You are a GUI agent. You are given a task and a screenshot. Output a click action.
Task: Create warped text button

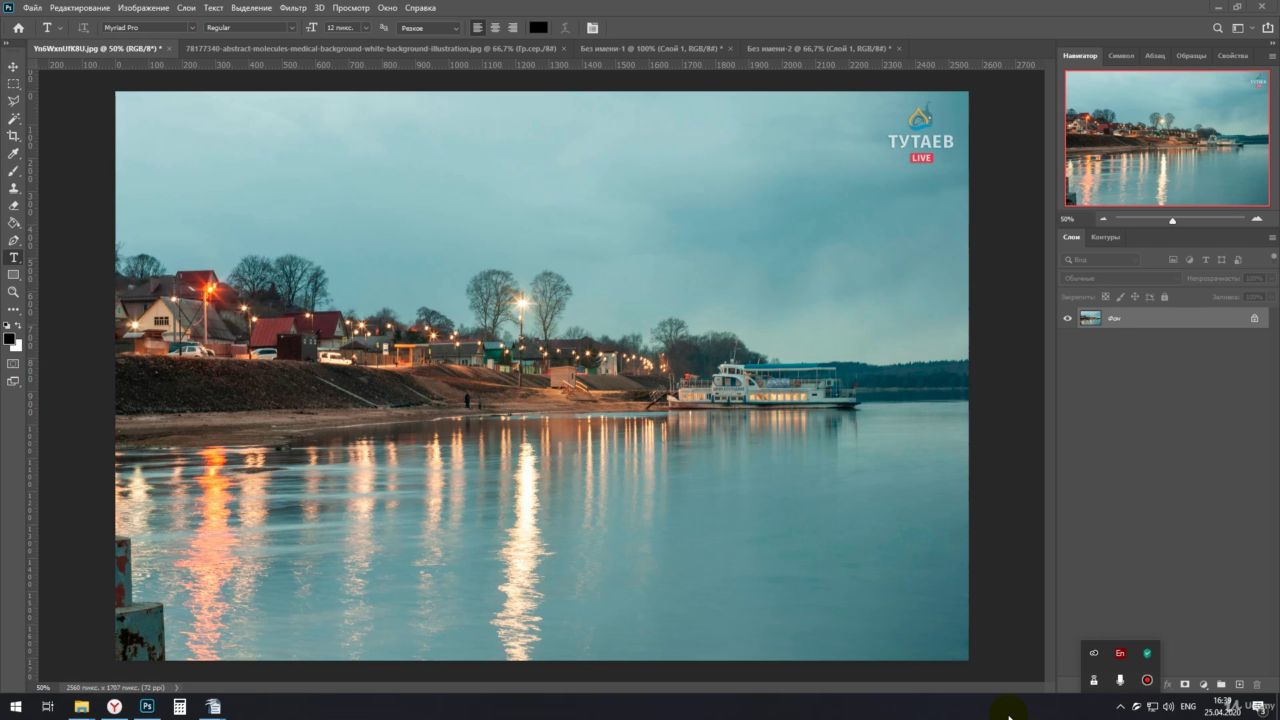click(x=566, y=28)
